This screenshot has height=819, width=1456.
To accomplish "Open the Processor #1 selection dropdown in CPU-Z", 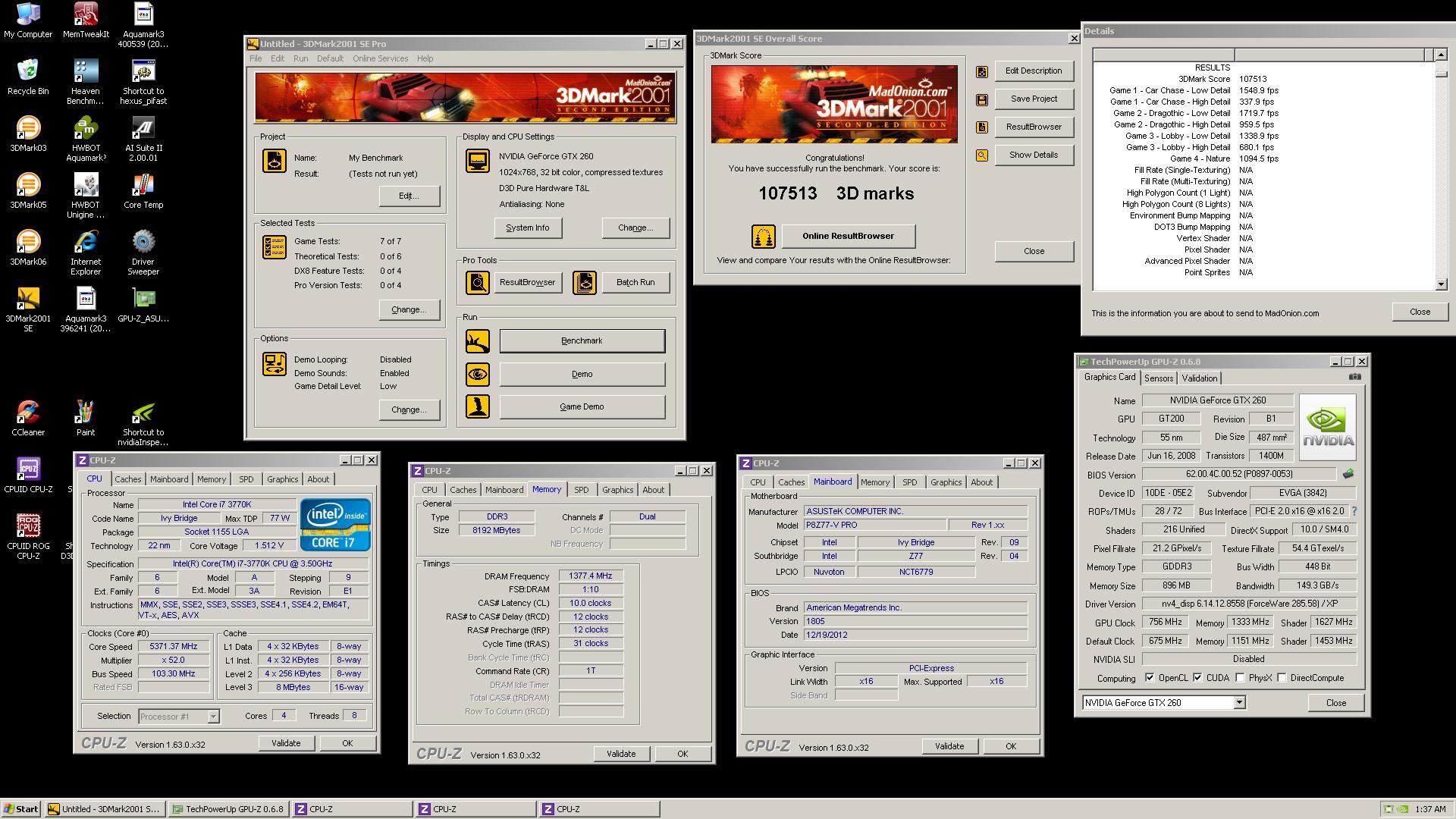I will 213,717.
